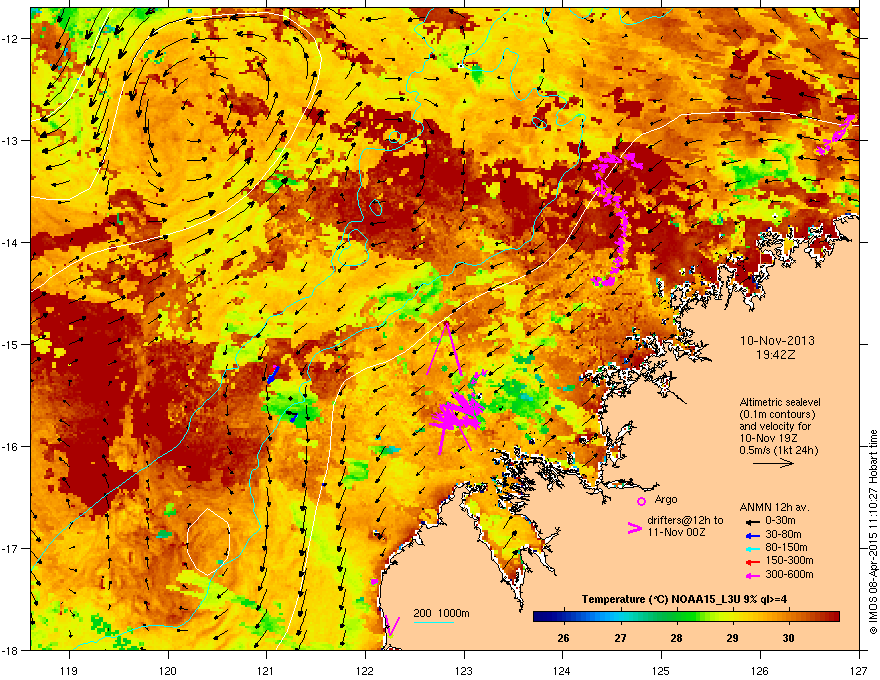Click the cyan 80-150m legend arrow
Viewport: 880px width, 680px height.
[753, 548]
